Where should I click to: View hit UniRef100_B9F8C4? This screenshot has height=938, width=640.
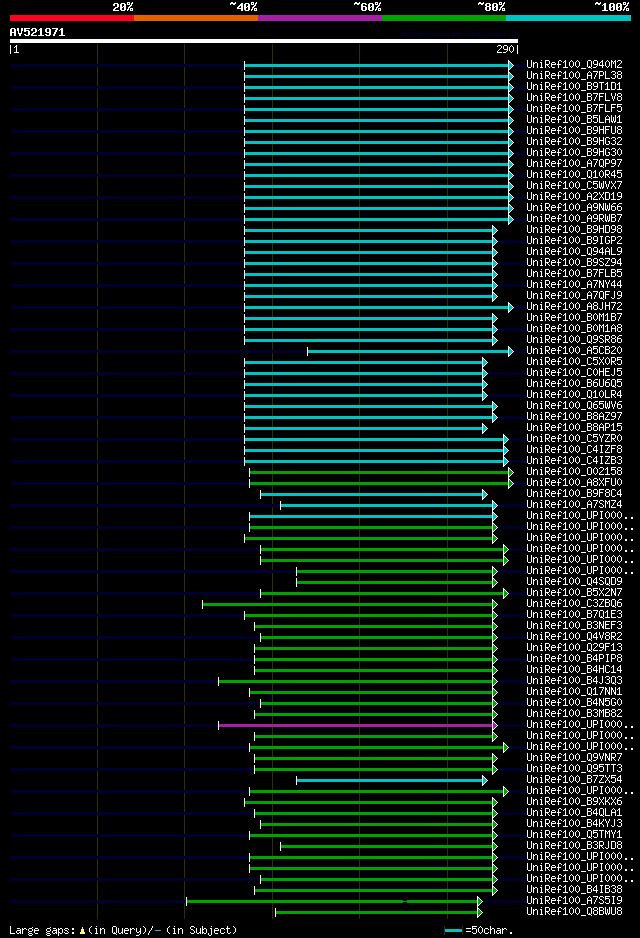coord(574,494)
